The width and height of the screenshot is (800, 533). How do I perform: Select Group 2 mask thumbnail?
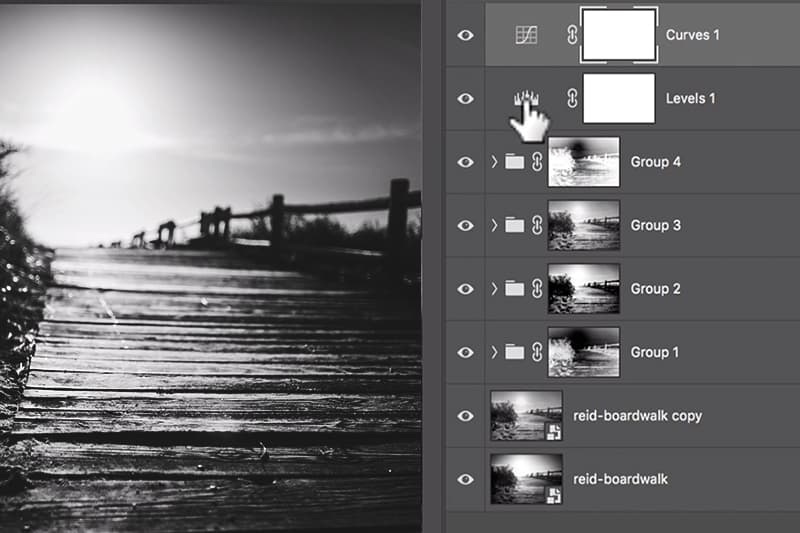click(584, 289)
